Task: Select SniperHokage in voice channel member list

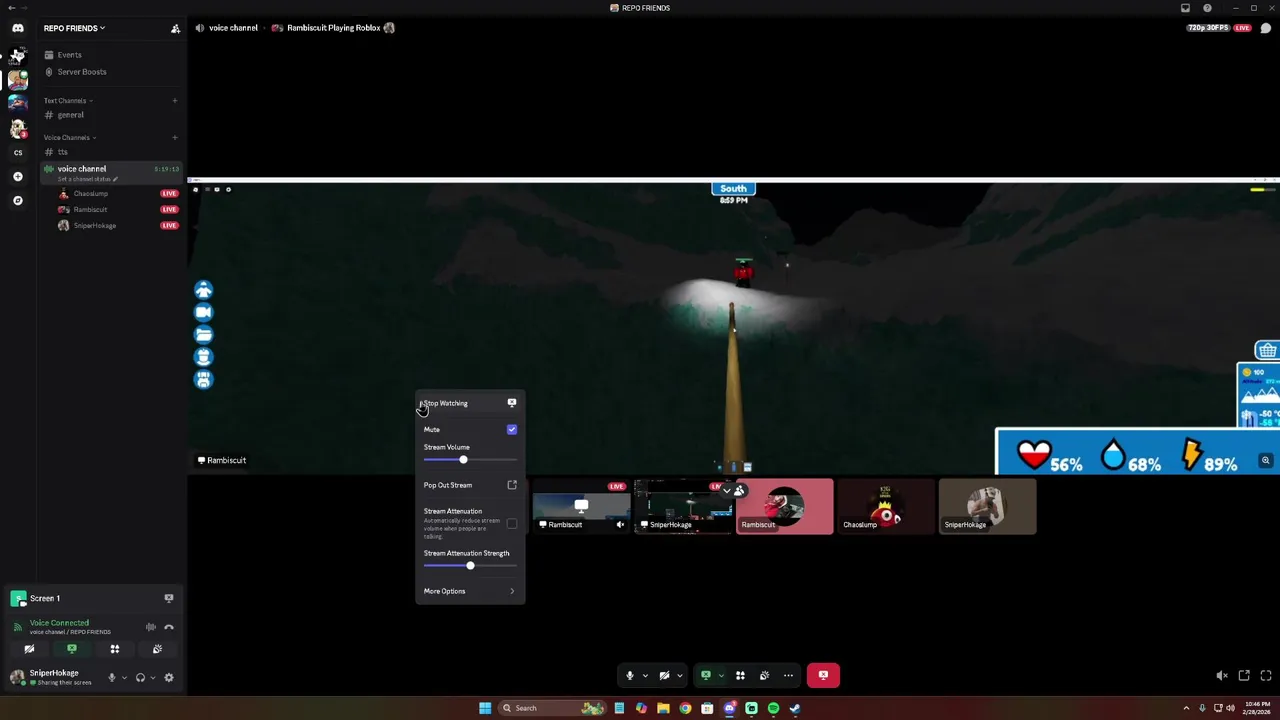Action: coord(117,225)
